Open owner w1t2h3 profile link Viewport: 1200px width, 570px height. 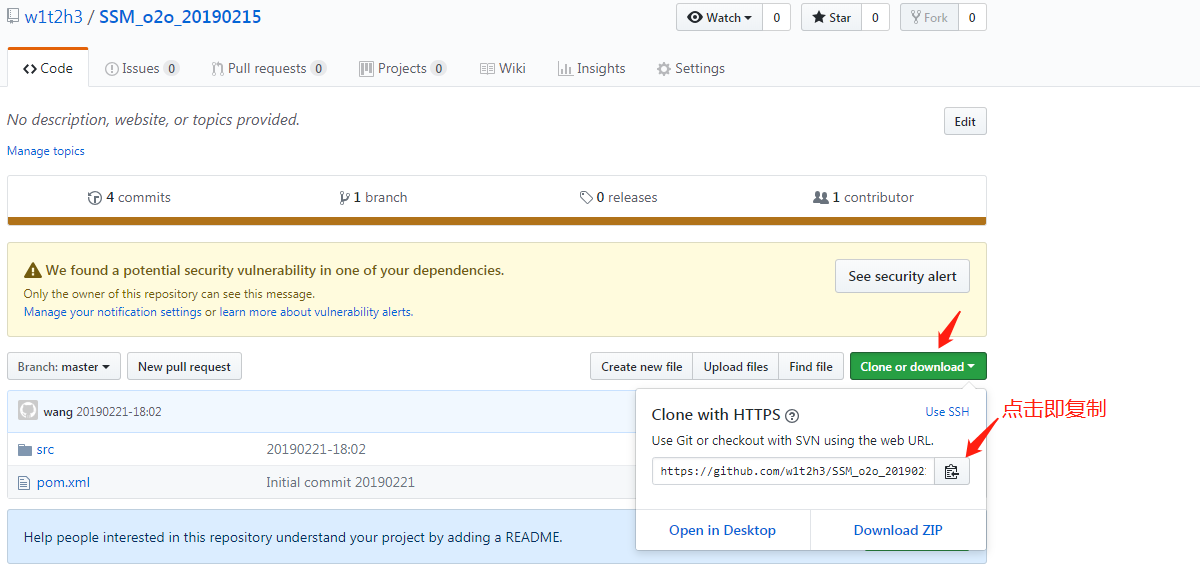[54, 17]
